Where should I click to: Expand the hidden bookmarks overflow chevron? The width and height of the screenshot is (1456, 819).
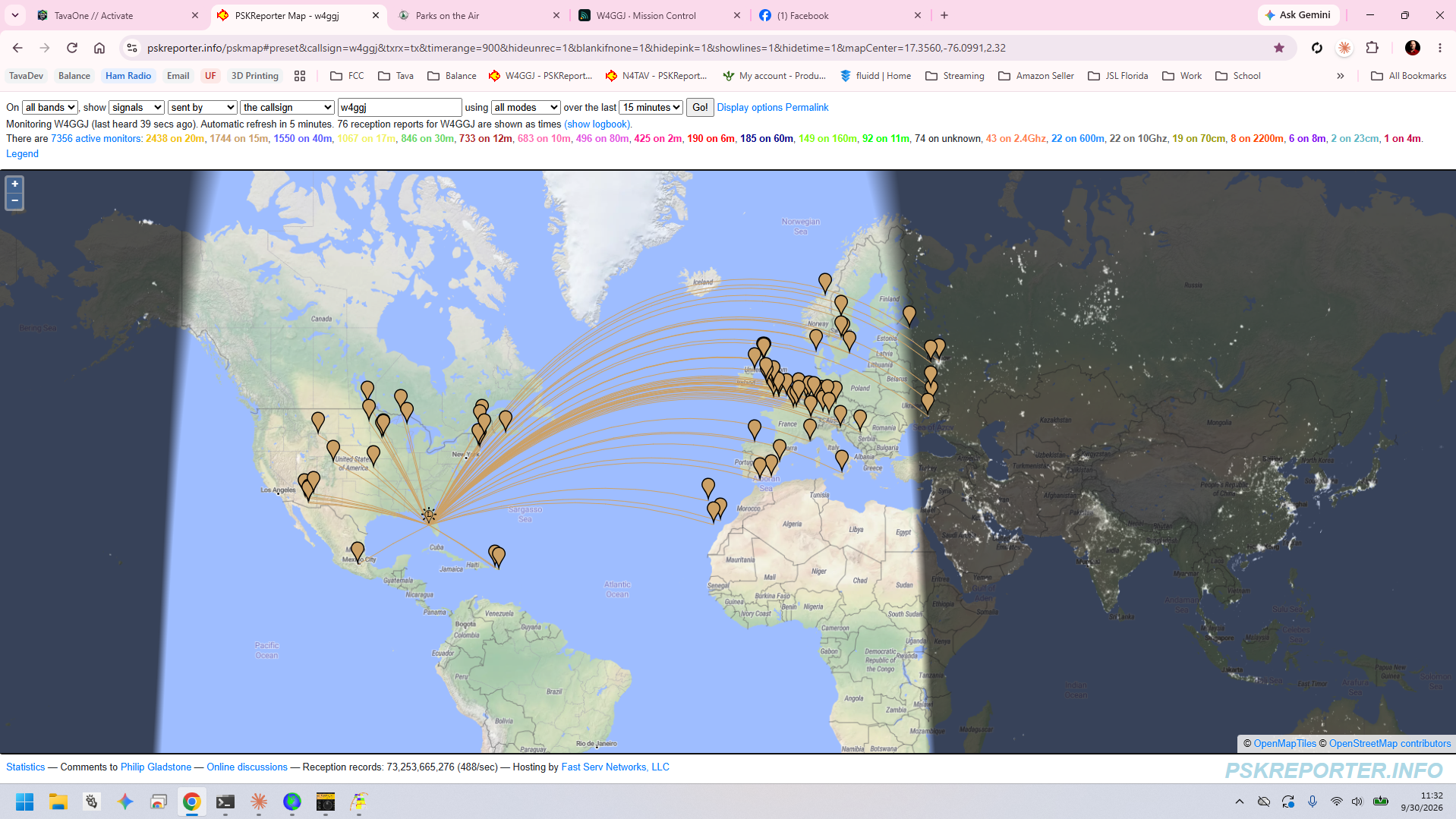pyautogui.click(x=1341, y=76)
